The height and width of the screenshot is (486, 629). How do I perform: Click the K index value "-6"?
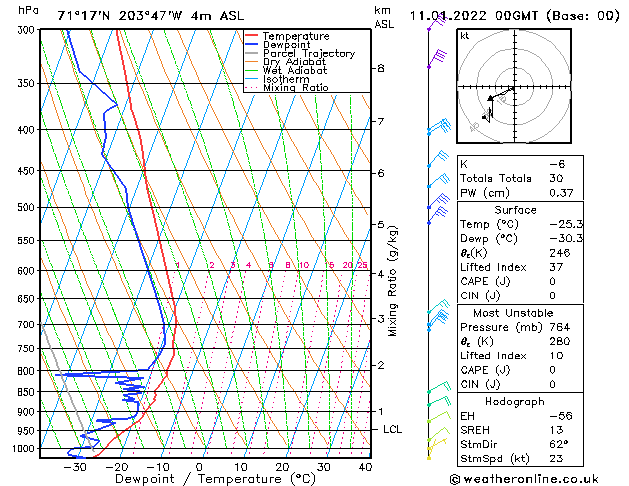point(557,164)
